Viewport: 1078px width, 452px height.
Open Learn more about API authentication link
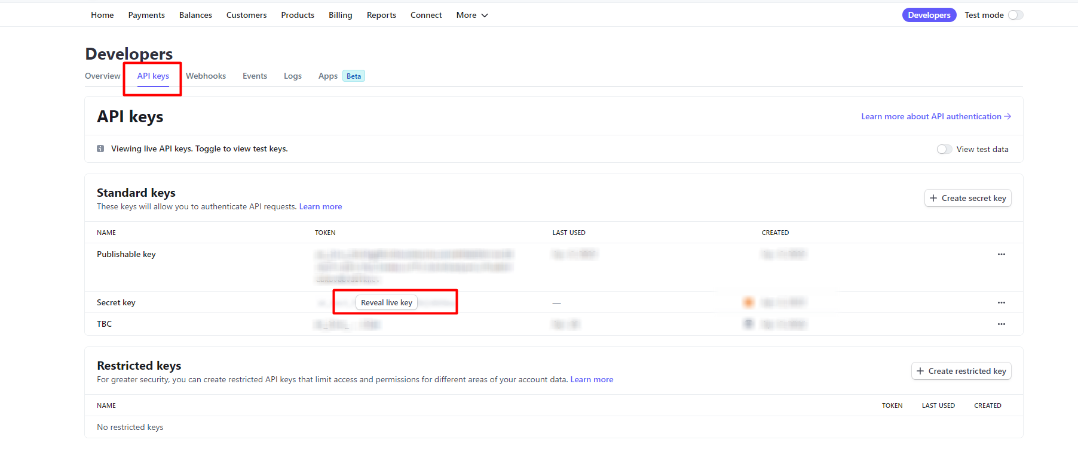[x=936, y=117]
